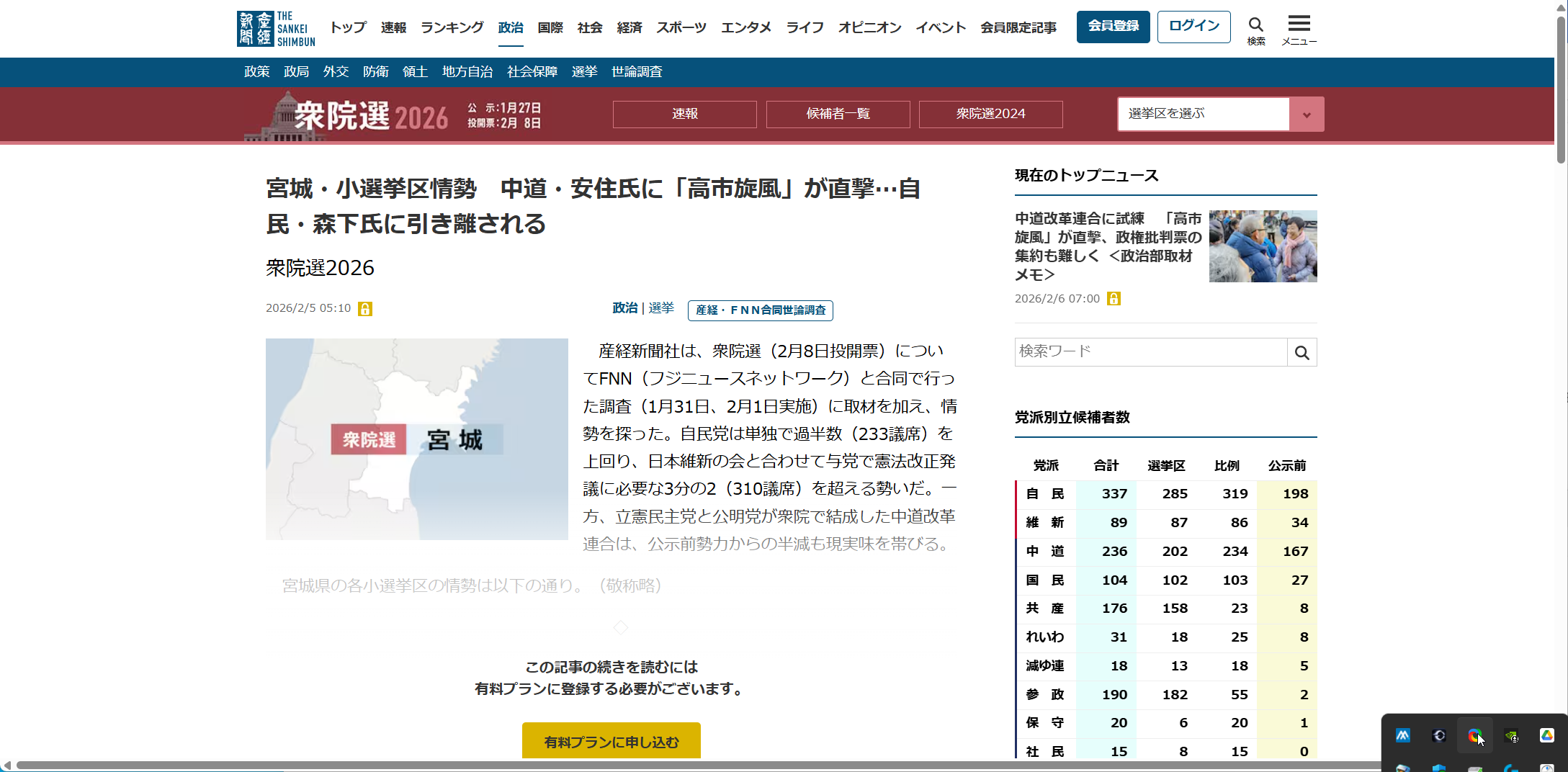Open the 国際 section
Image resolution: width=1568 pixels, height=772 pixels.
tap(550, 27)
